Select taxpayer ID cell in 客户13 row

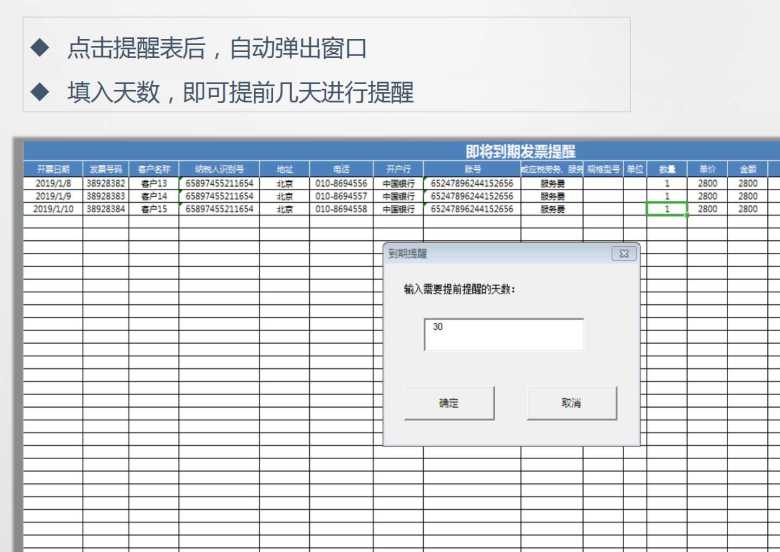point(219,184)
